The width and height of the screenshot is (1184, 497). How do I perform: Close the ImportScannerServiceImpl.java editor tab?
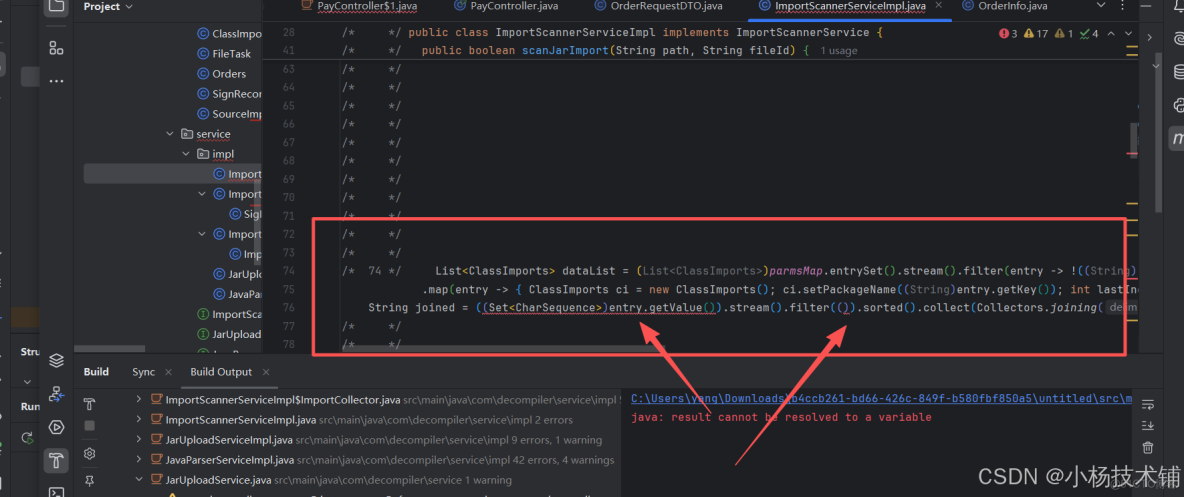tap(939, 5)
